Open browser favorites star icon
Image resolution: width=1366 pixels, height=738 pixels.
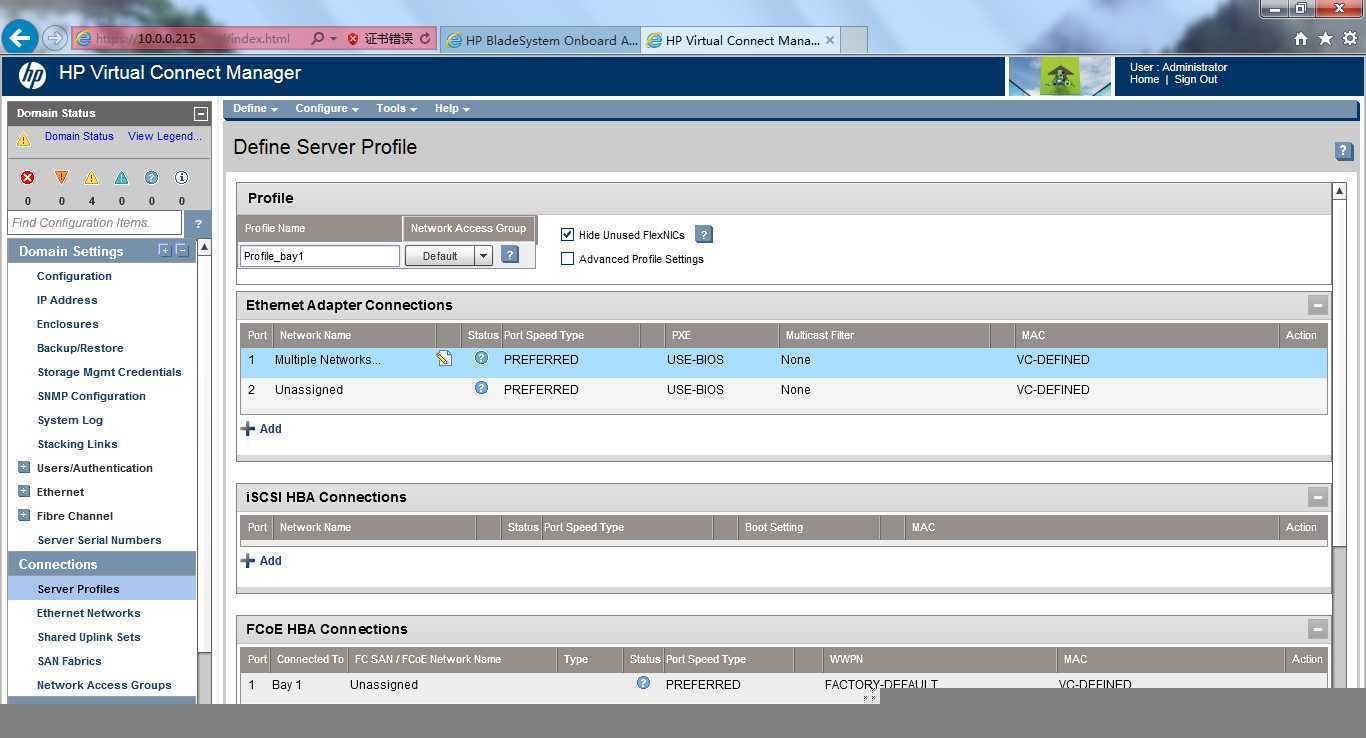pyautogui.click(x=1325, y=38)
